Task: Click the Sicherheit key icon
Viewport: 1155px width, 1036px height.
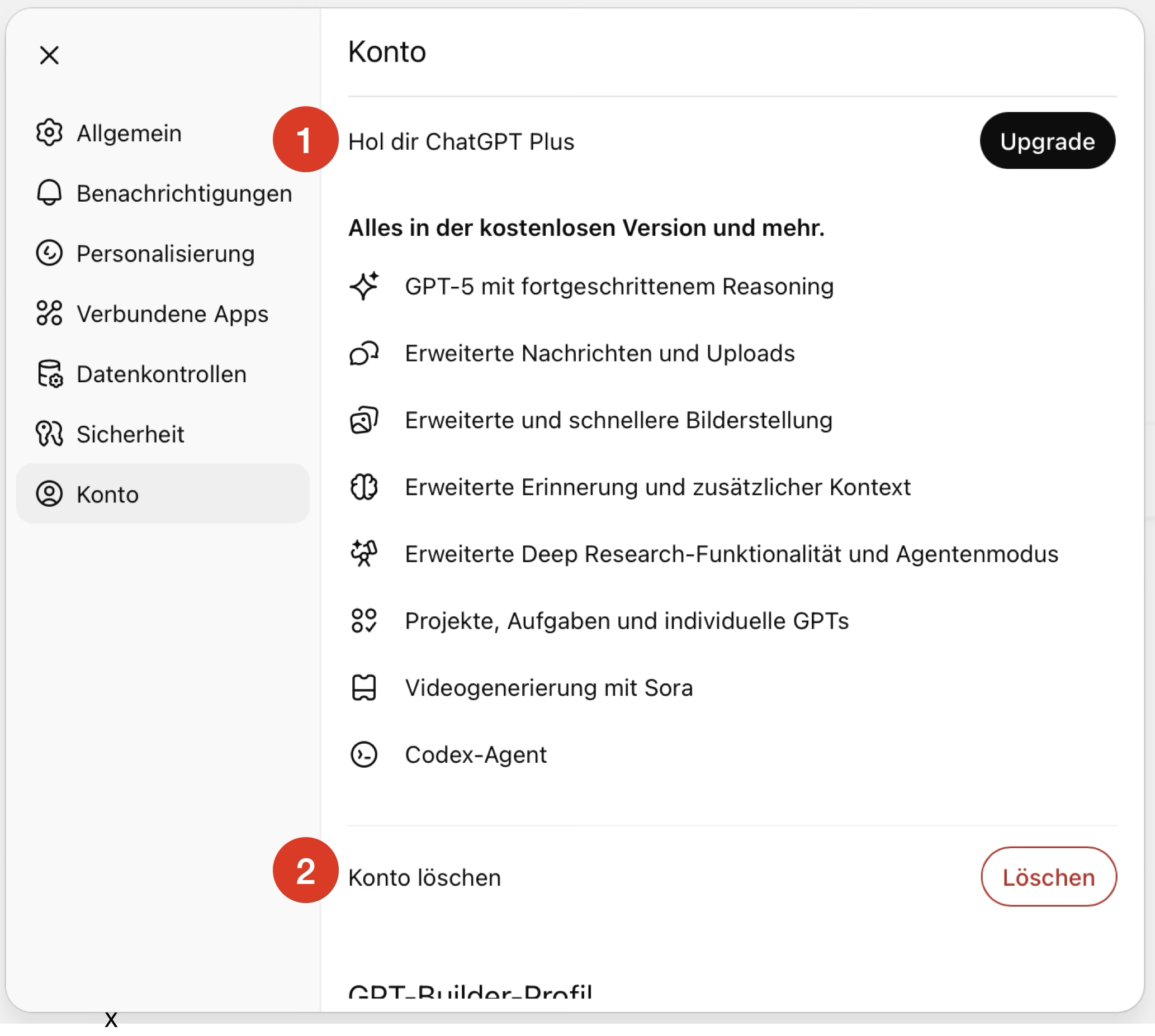Action: [x=49, y=434]
